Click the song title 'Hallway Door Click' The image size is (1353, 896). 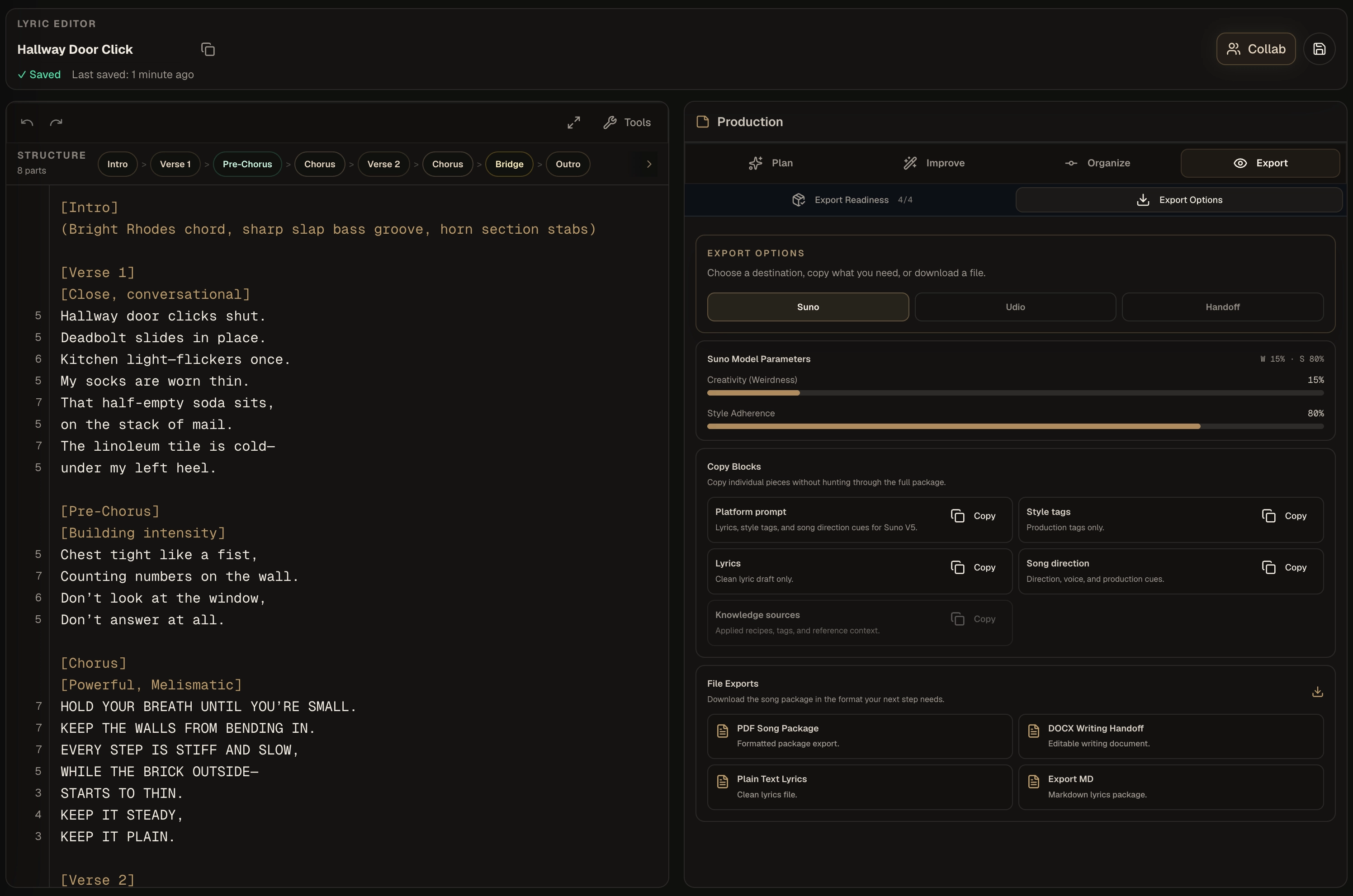point(75,50)
